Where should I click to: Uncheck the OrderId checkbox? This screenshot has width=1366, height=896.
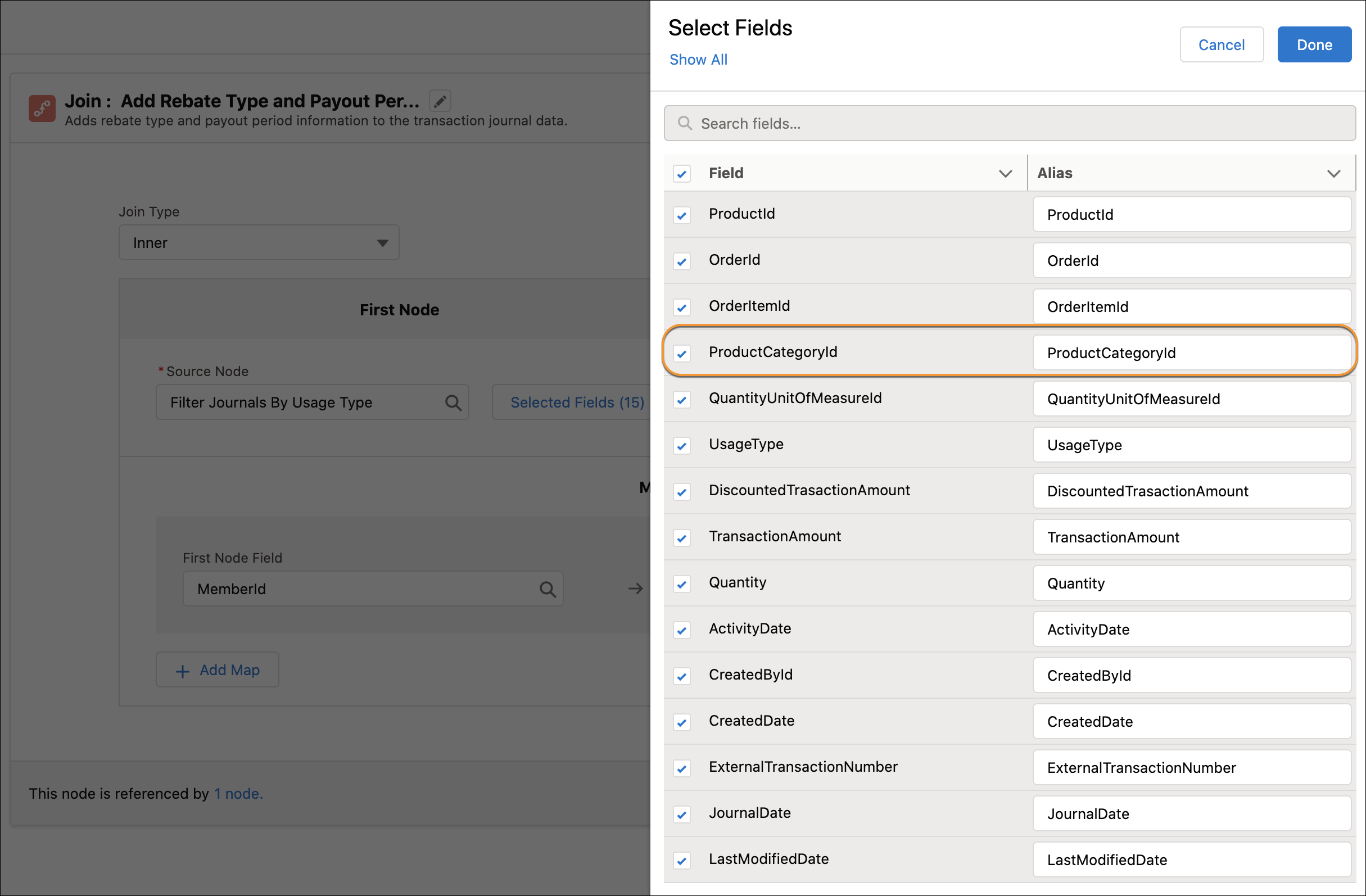[682, 262]
